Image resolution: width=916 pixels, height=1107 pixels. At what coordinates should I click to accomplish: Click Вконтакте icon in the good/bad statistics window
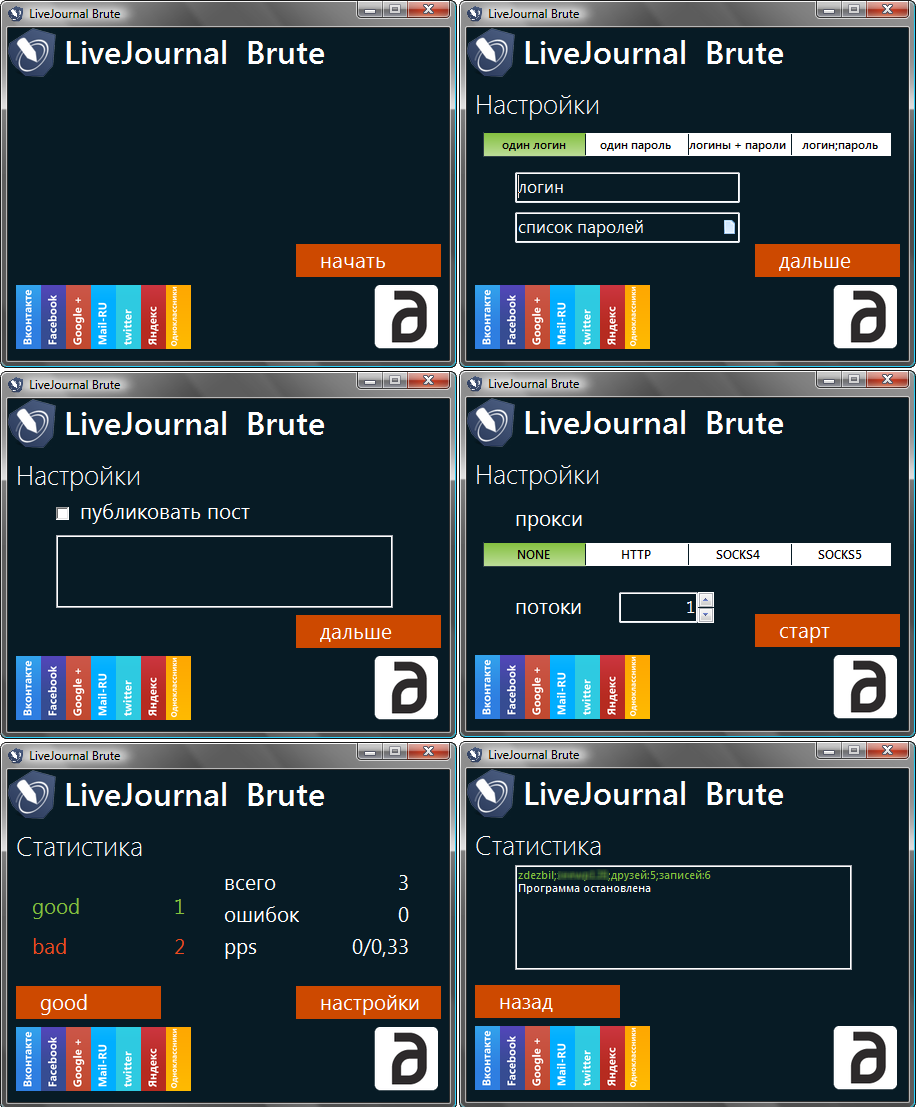click(x=28, y=1059)
